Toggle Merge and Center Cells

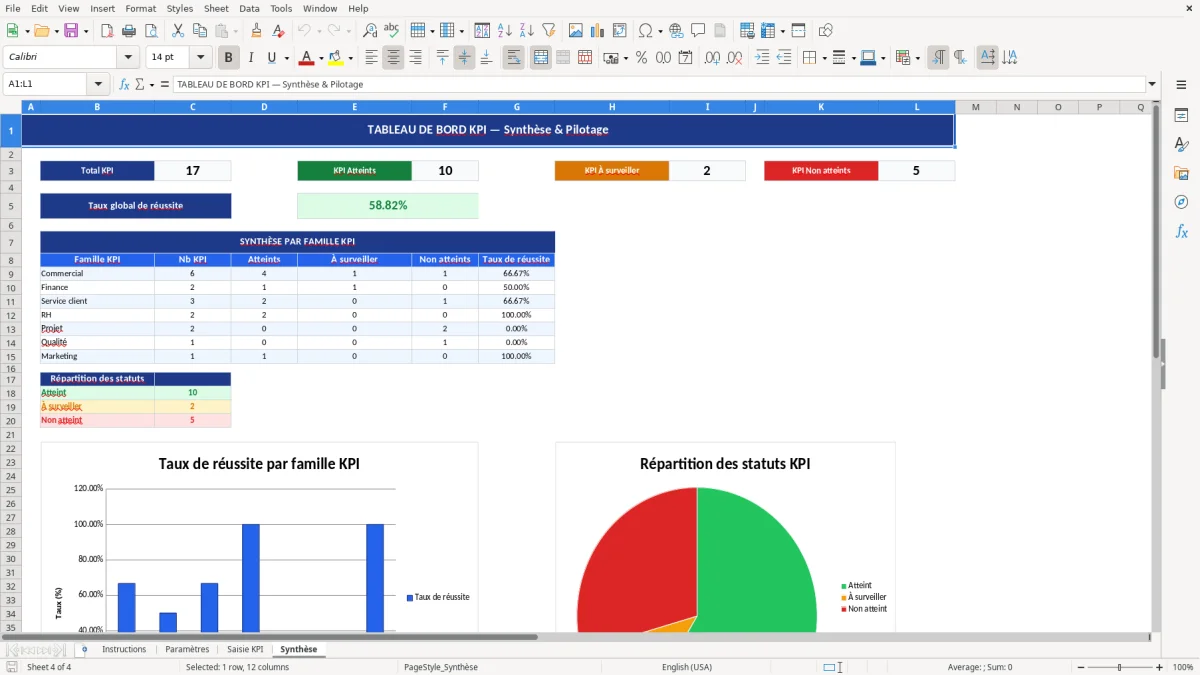pos(541,57)
